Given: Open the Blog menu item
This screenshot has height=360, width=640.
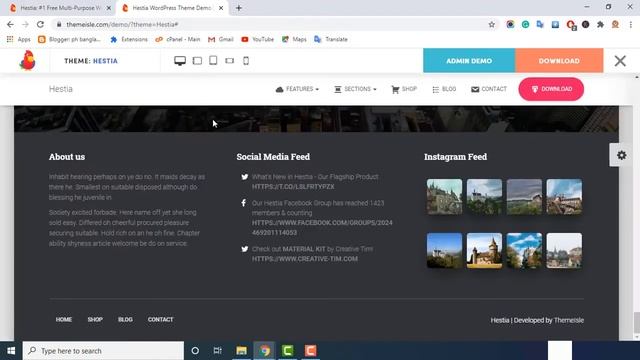Looking at the screenshot, I should [x=444, y=89].
